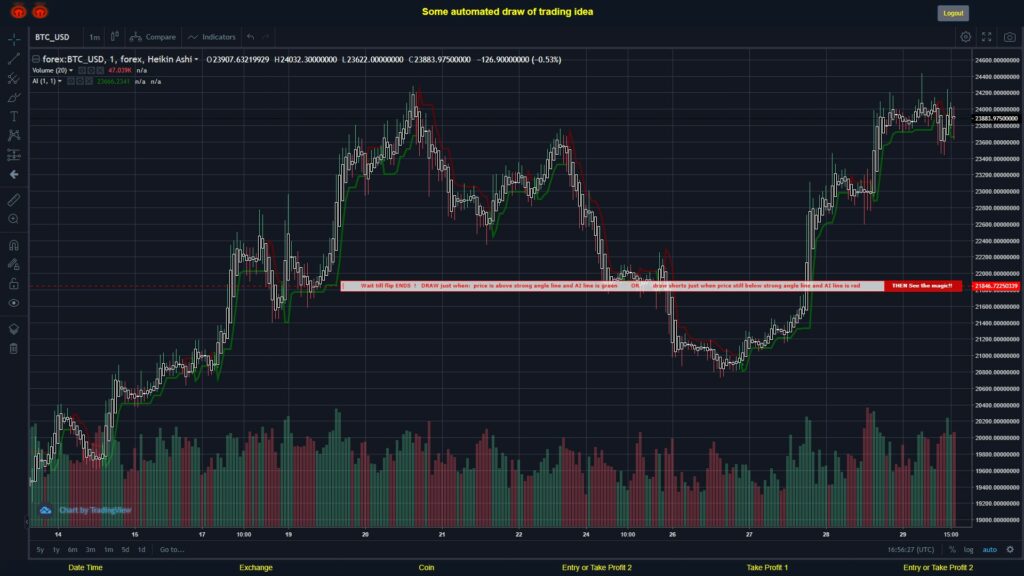Activate the zoom in magnifier tool
1024x576 pixels.
pos(14,219)
